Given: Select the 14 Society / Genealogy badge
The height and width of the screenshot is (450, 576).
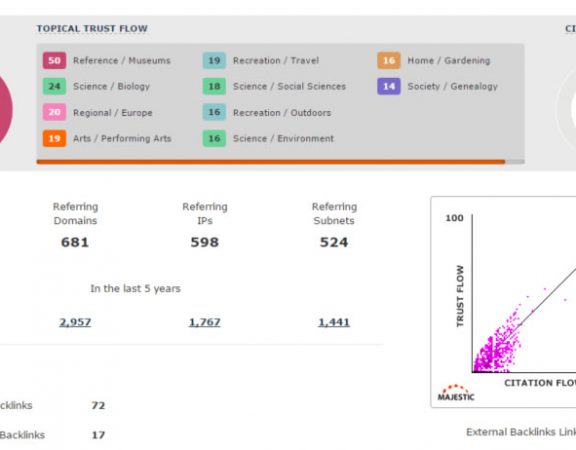Looking at the screenshot, I should [389, 86].
